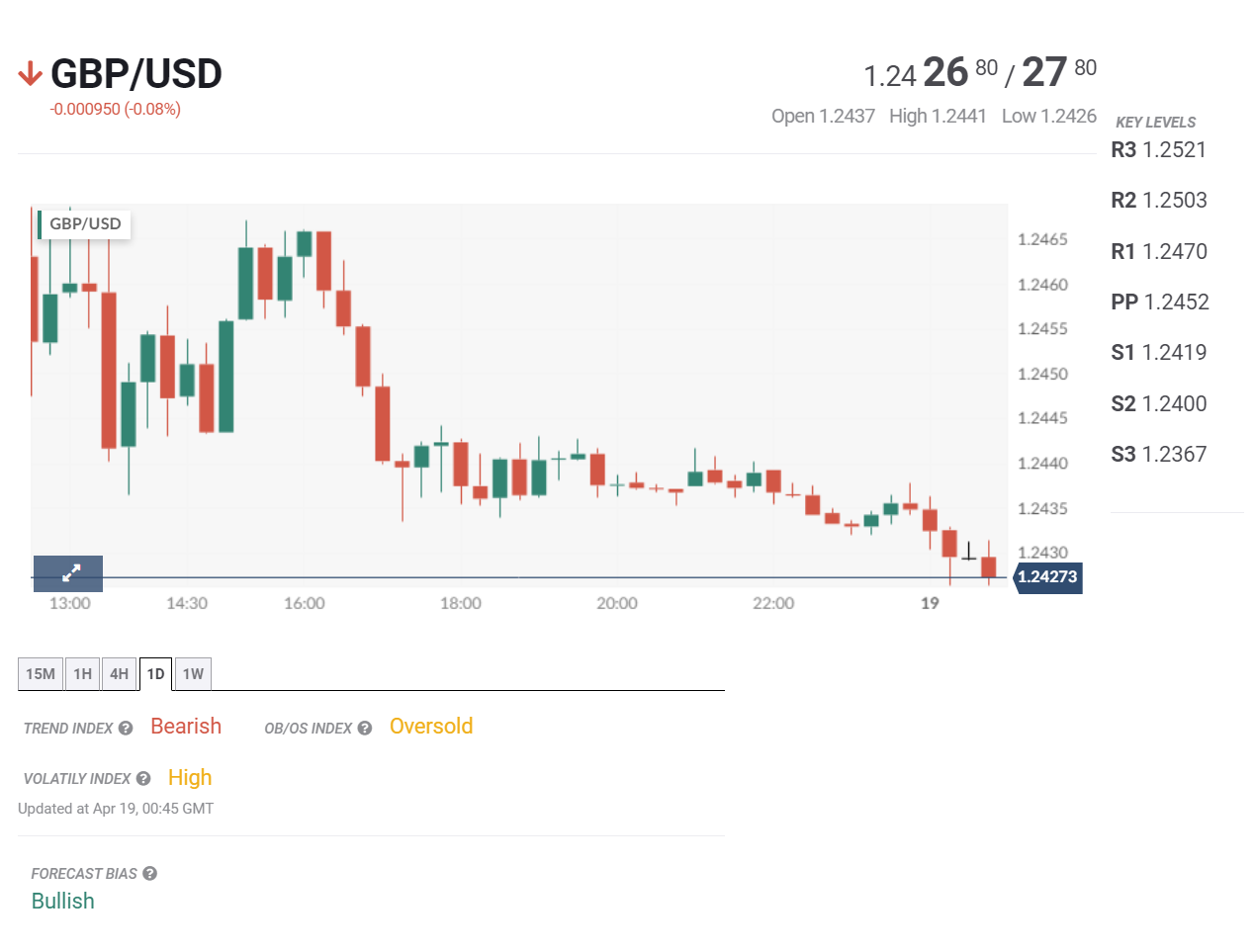The height and width of the screenshot is (952, 1255).
Task: Click the Bullish forecast bias value
Action: (63, 902)
